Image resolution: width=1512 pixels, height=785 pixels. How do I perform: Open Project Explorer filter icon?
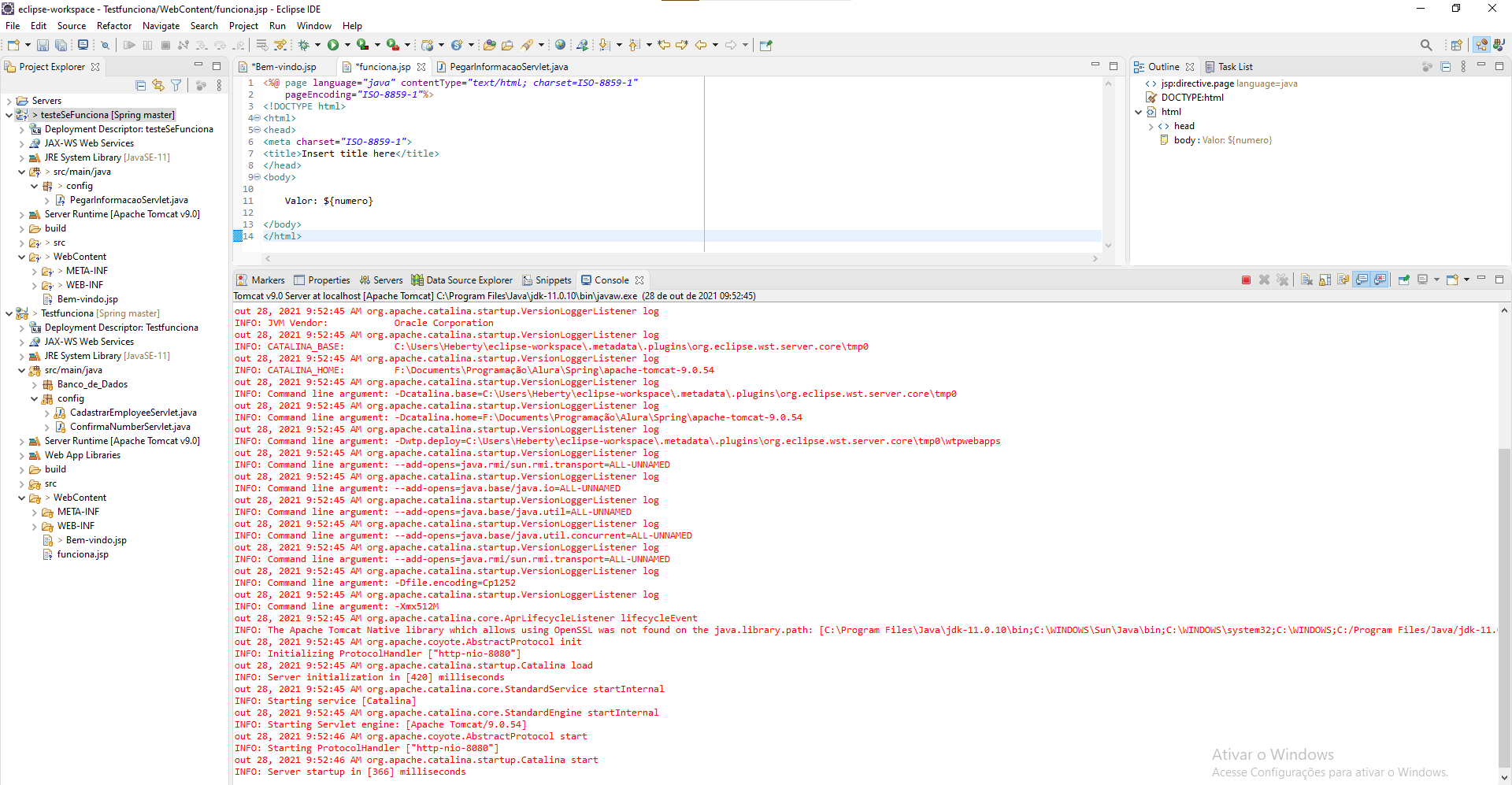(176, 85)
